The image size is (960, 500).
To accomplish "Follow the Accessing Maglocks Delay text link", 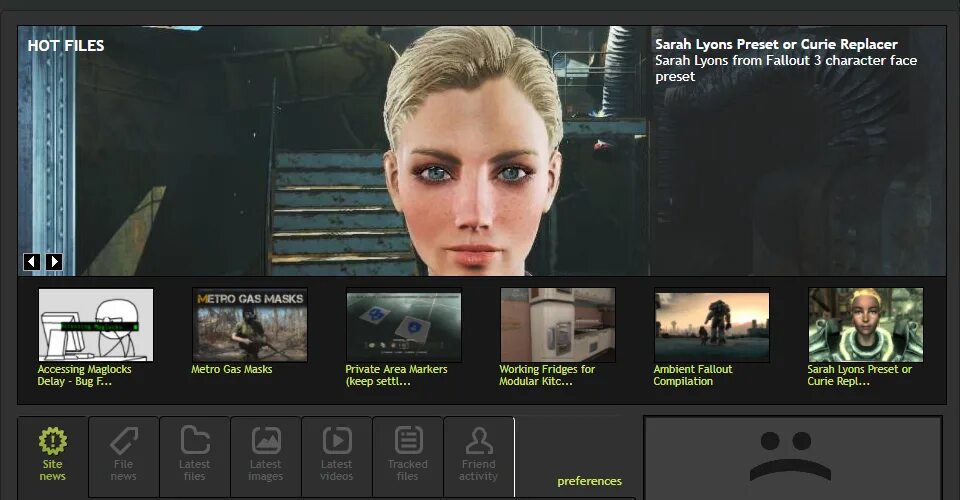I will (84, 375).
